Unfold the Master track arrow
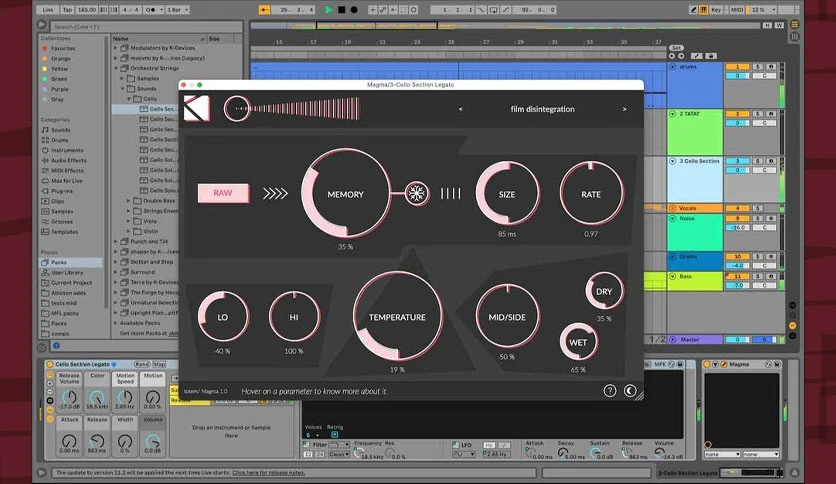The height and width of the screenshot is (484, 836). pyautogui.click(x=673, y=340)
